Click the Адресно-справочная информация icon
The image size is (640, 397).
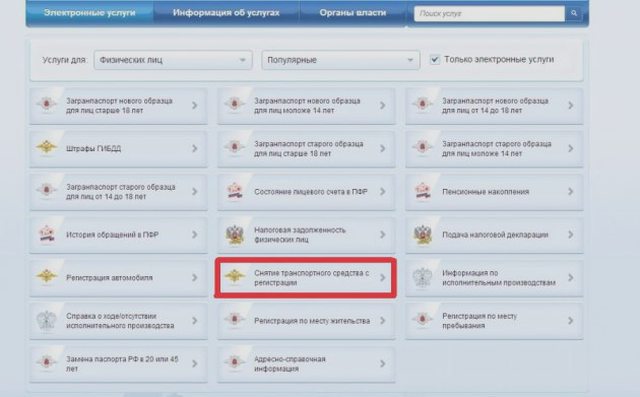[234, 363]
